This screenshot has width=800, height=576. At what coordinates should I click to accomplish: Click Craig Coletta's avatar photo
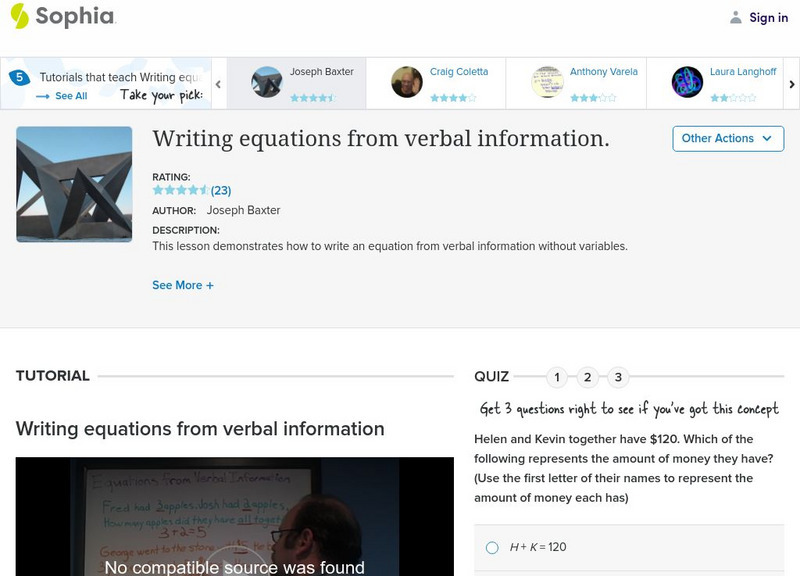(407, 82)
